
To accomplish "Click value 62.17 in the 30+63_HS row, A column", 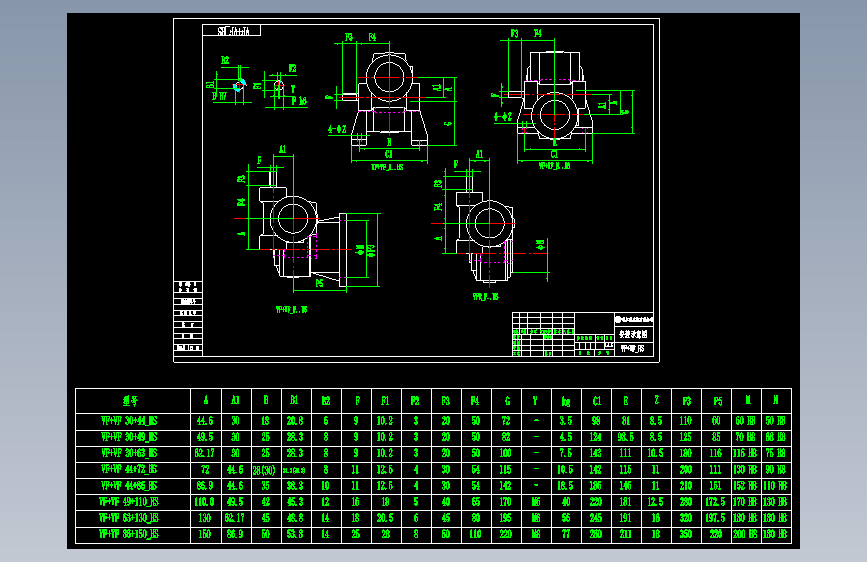I will pos(205,453).
